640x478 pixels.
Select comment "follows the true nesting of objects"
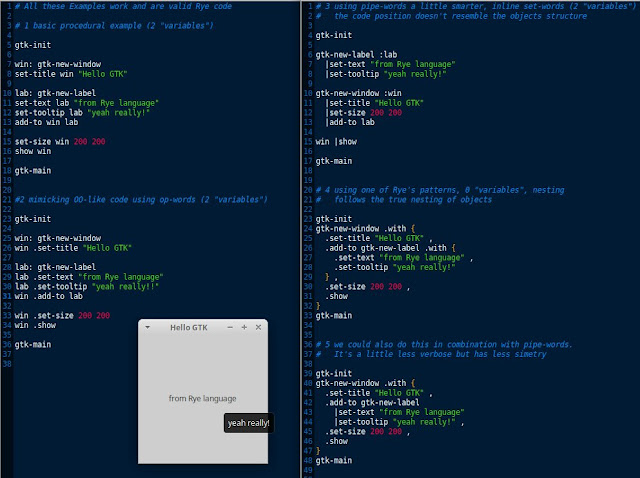(x=413, y=200)
